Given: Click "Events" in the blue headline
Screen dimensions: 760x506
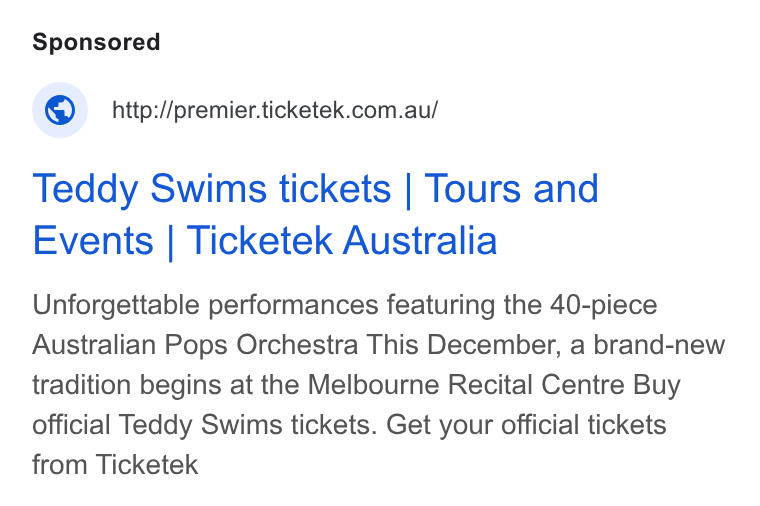Looking at the screenshot, I should (x=93, y=240).
